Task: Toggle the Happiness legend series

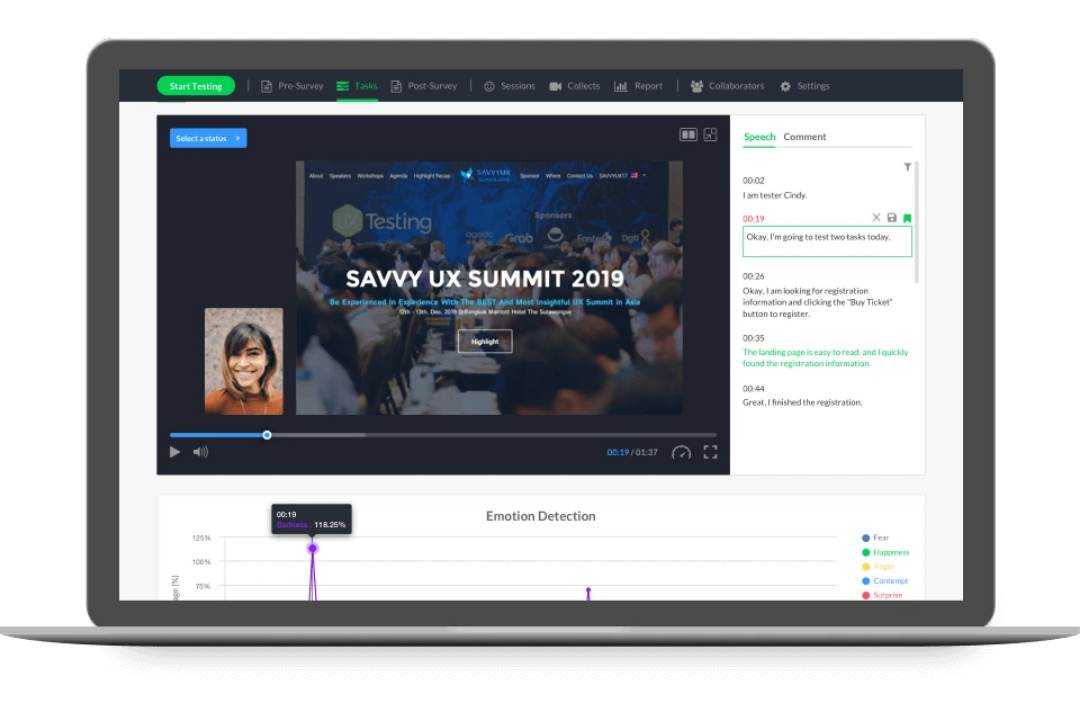Action: click(886, 553)
